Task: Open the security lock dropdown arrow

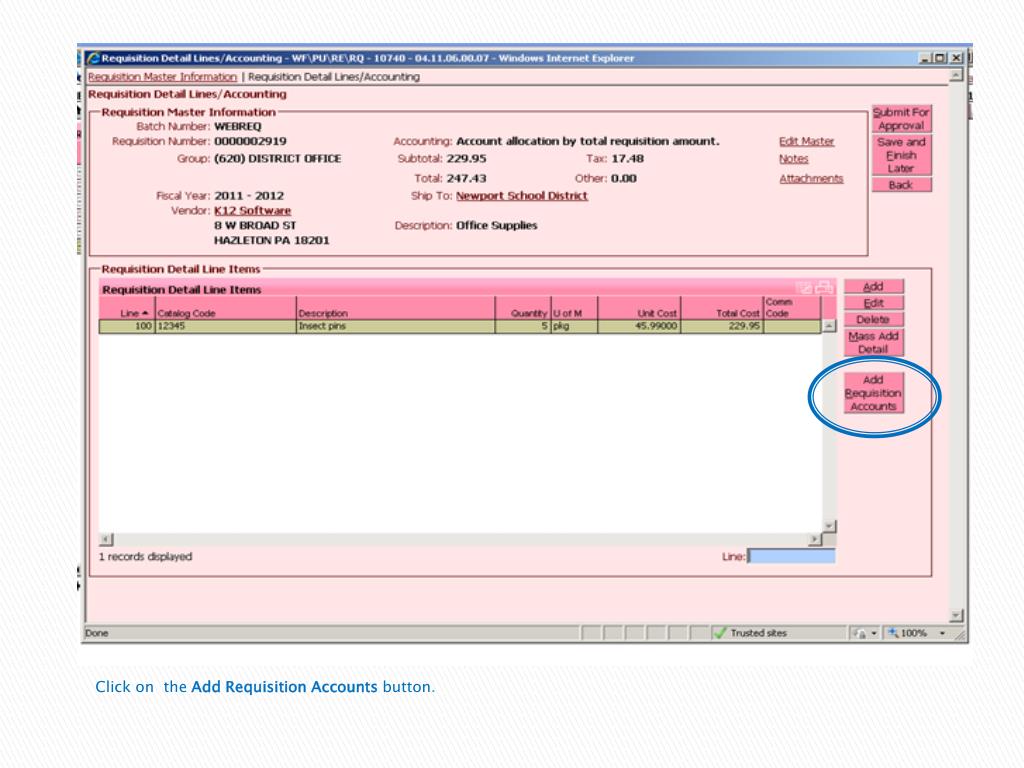Action: pos(874,633)
